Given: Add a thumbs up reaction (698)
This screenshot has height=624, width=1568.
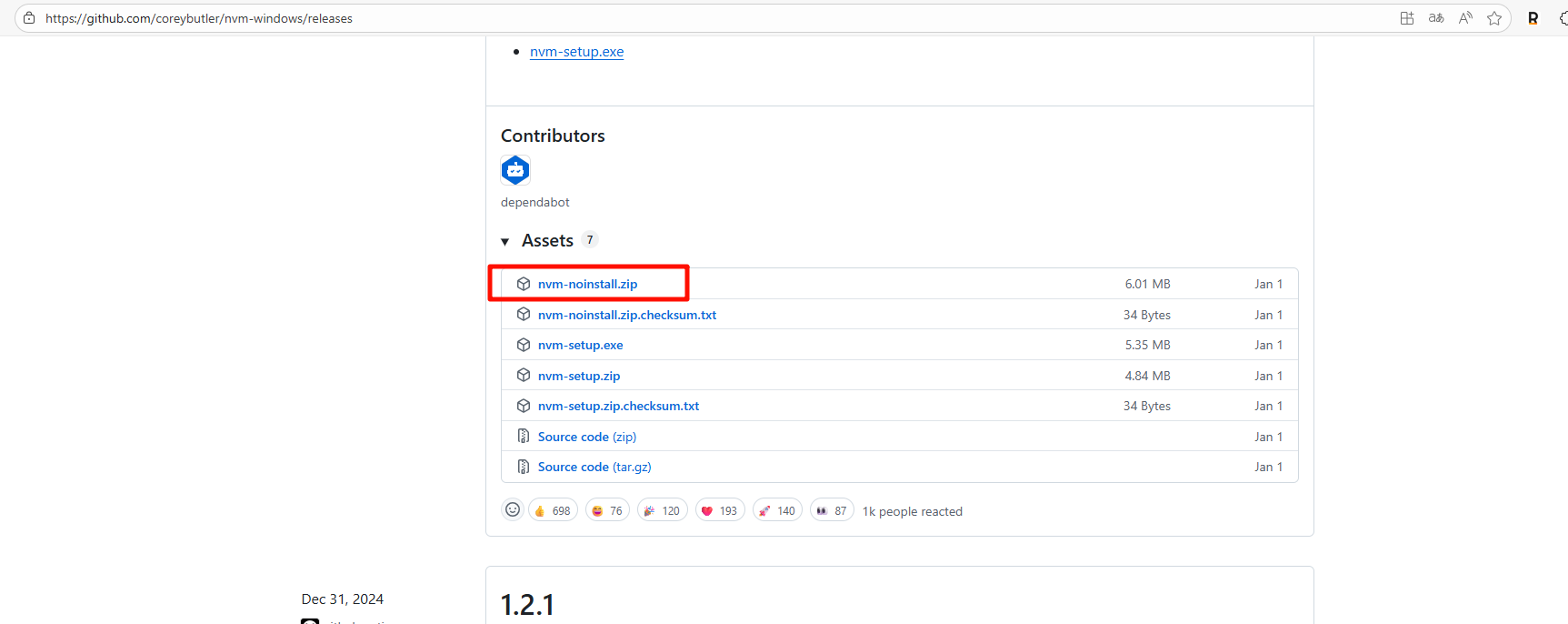Looking at the screenshot, I should pos(553,510).
